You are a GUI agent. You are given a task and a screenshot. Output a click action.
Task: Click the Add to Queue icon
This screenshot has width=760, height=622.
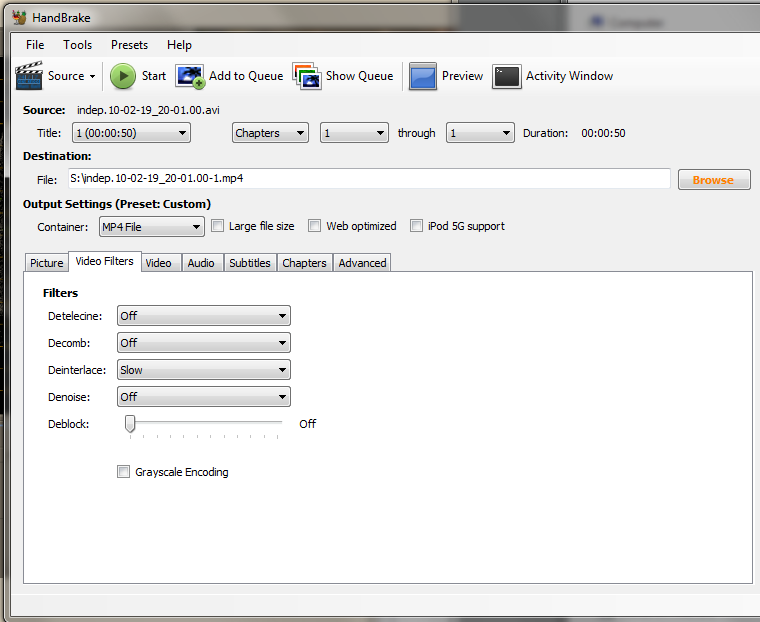point(190,76)
